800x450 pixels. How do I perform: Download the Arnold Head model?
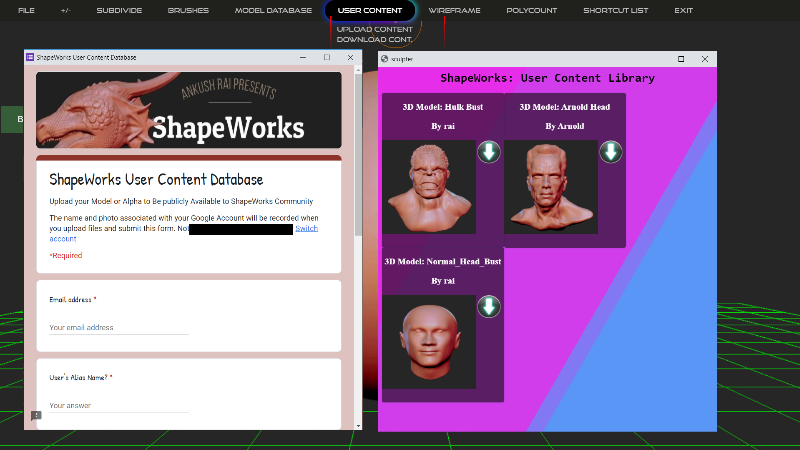[x=611, y=152]
